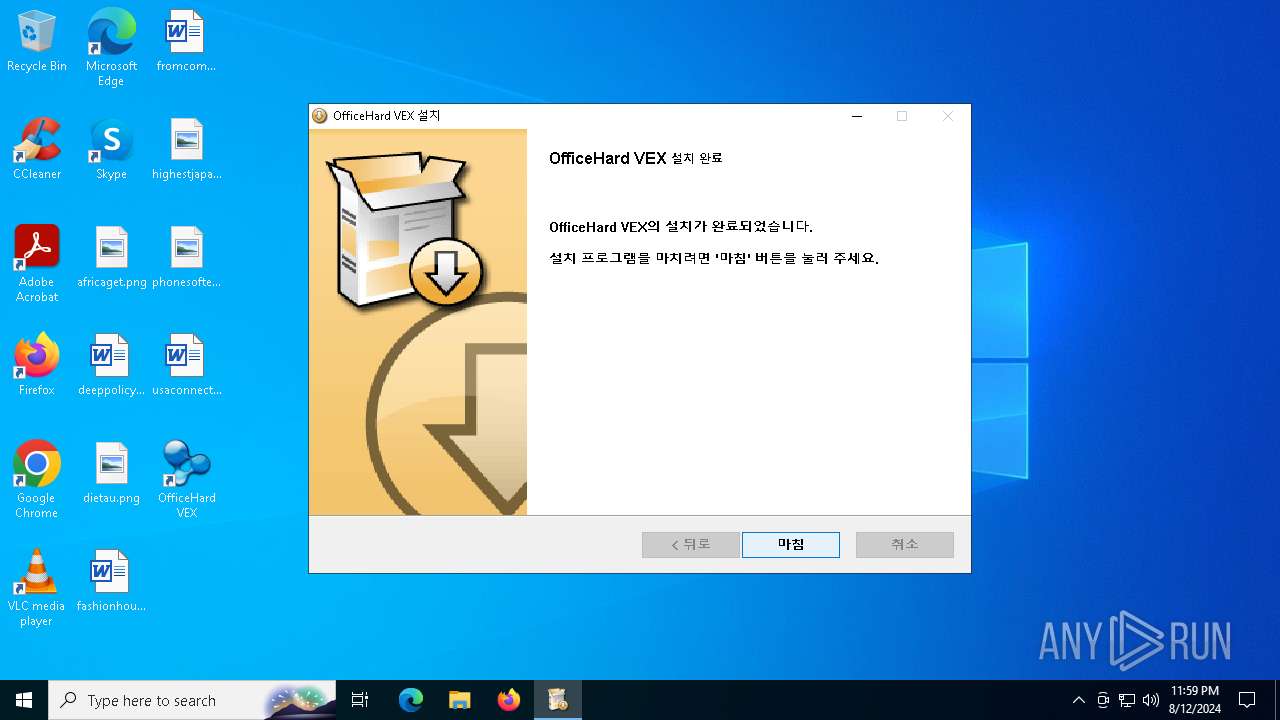Select the deeppolicy... Word document icon
Screen dimensions: 1280x720
coord(111,366)
